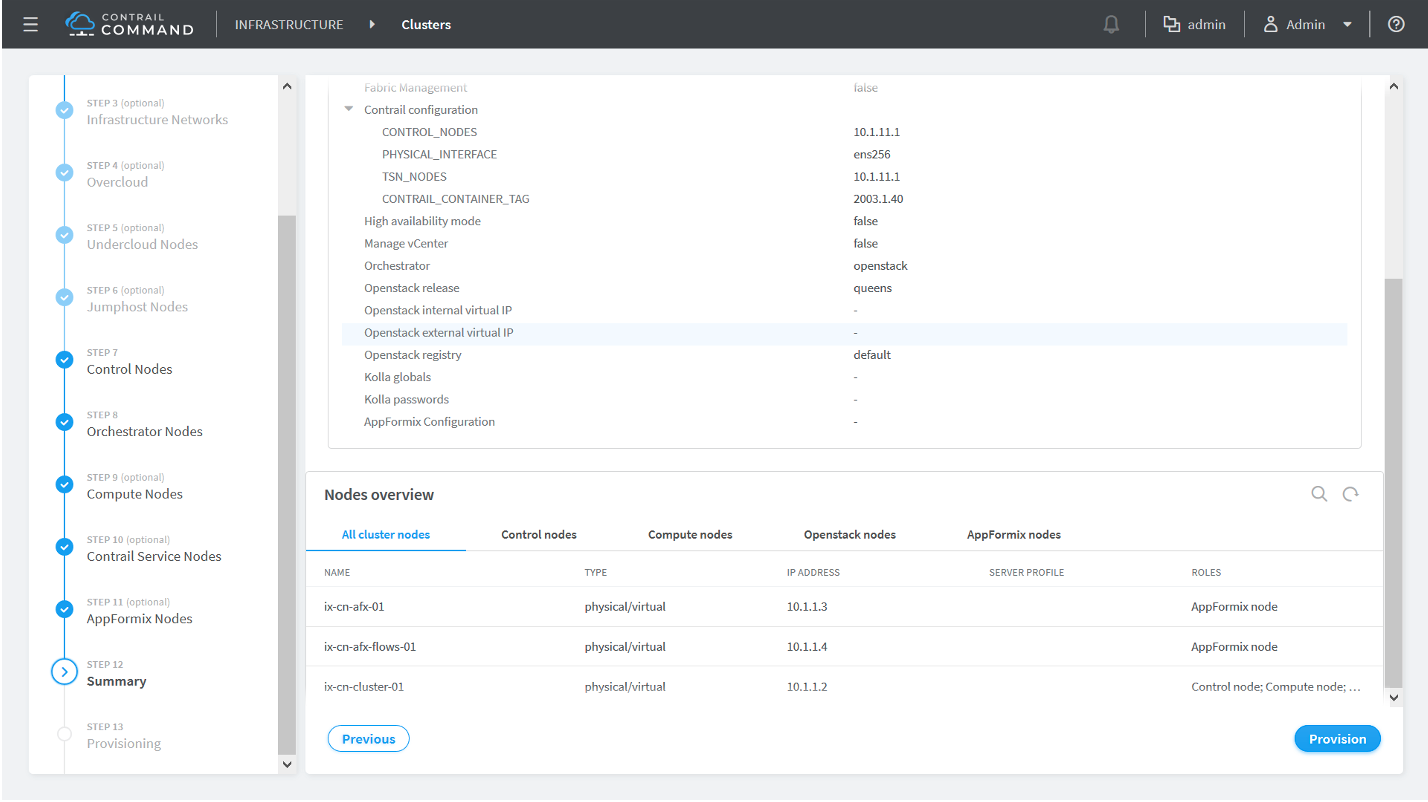Open the notifications bell
Viewport: 1428px width, 802px height.
(1111, 24)
